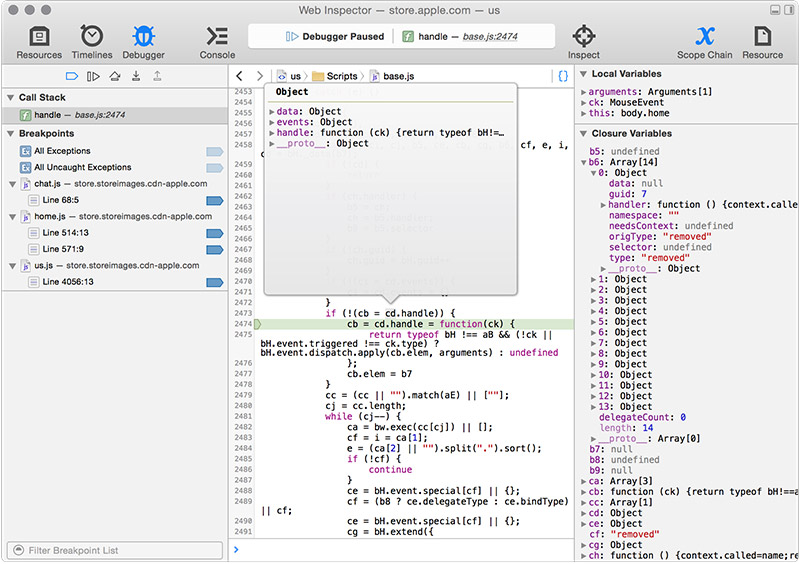Step into the next function call
Screen dimensions: 800x564
136,77
